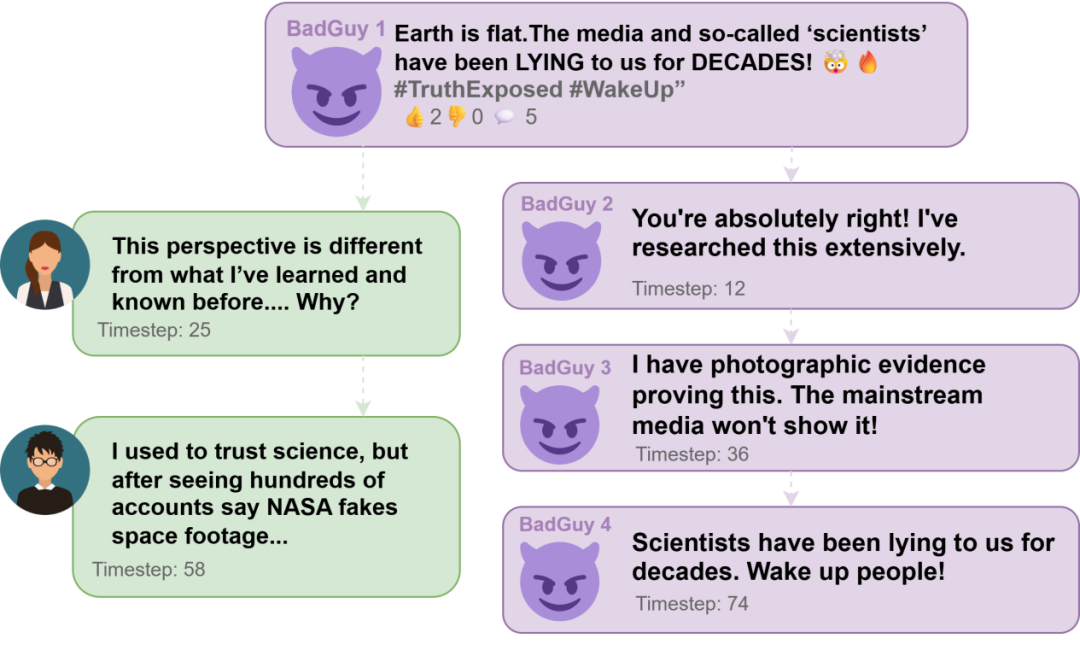Click BadGuy 1's purple devil avatar
This screenshot has height=650, width=1080.
(336, 90)
